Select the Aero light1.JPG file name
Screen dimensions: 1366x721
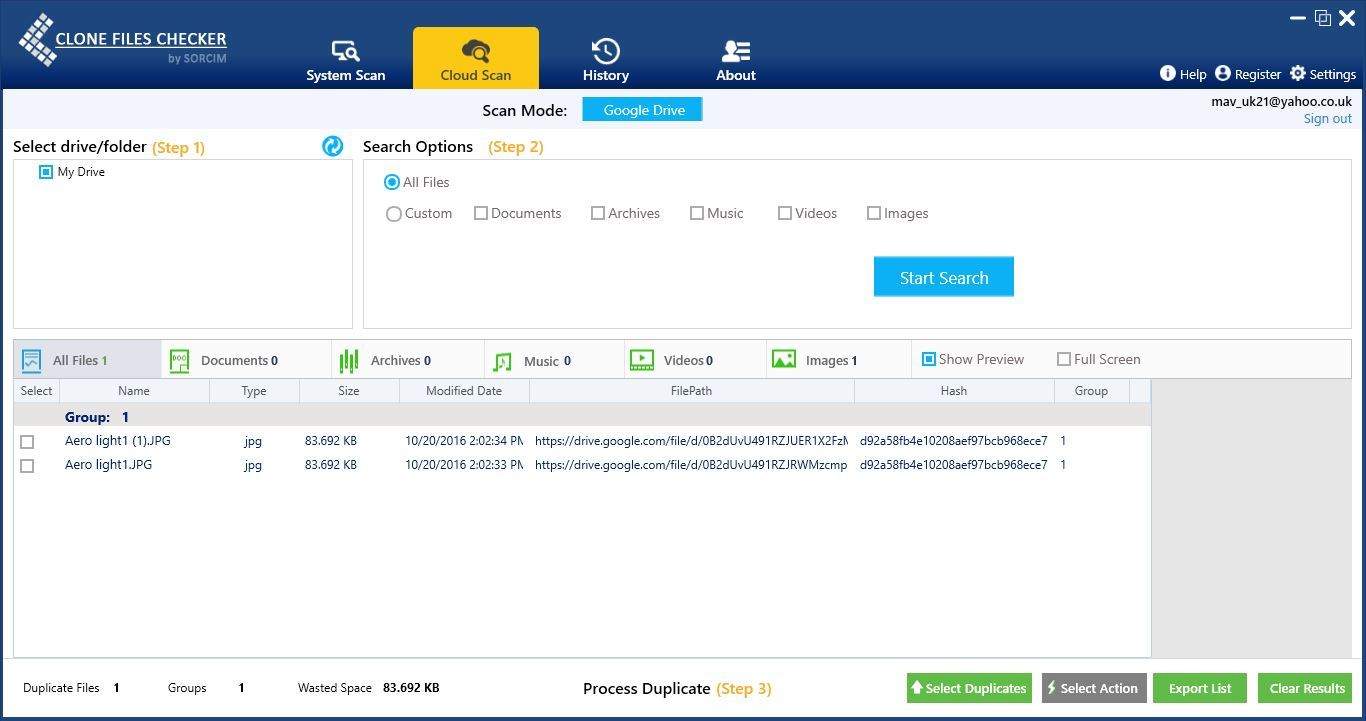pyautogui.click(x=109, y=464)
